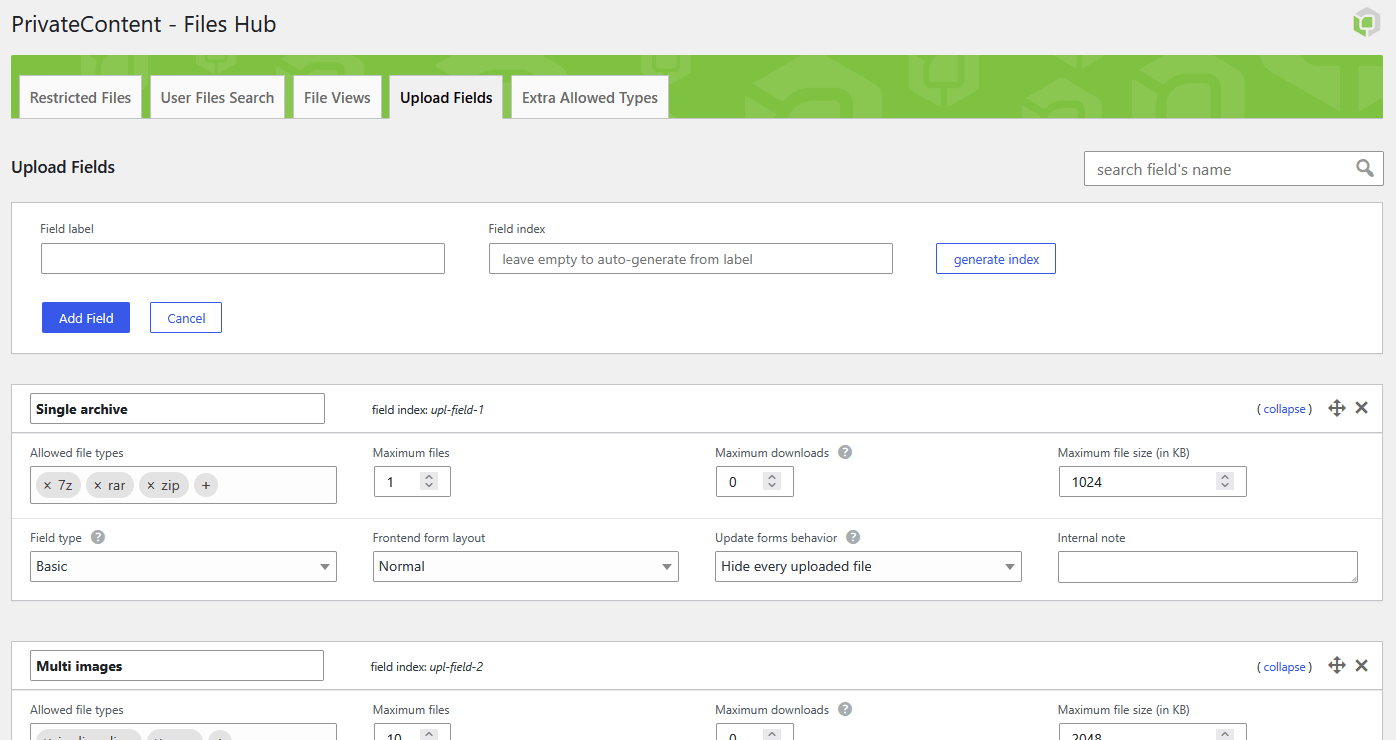Open the User Files Search tab
The height and width of the screenshot is (740, 1396).
point(217,97)
